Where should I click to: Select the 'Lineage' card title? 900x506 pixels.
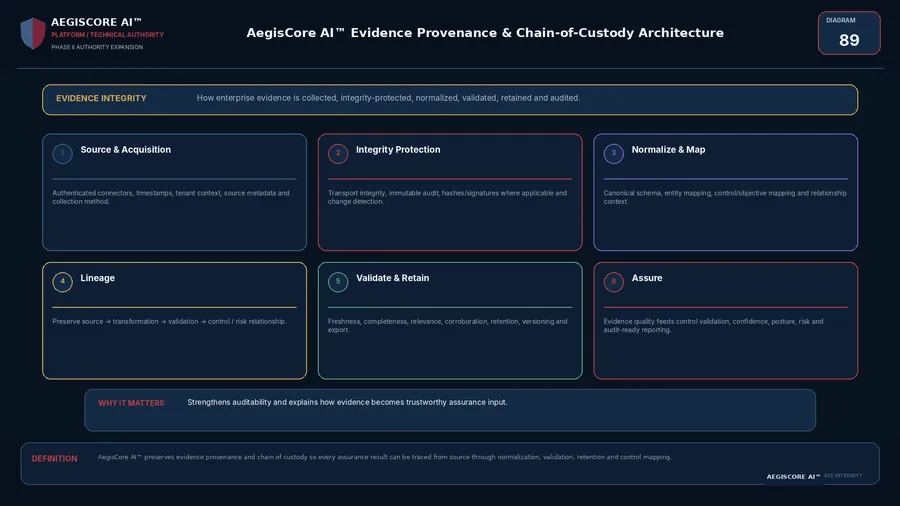[98, 278]
